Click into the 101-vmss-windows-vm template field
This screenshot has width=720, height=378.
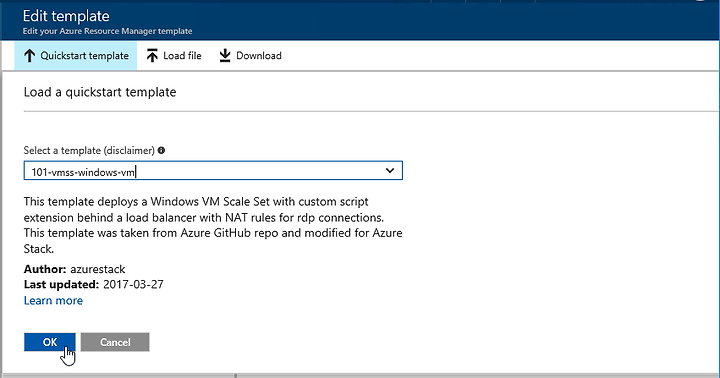point(213,170)
